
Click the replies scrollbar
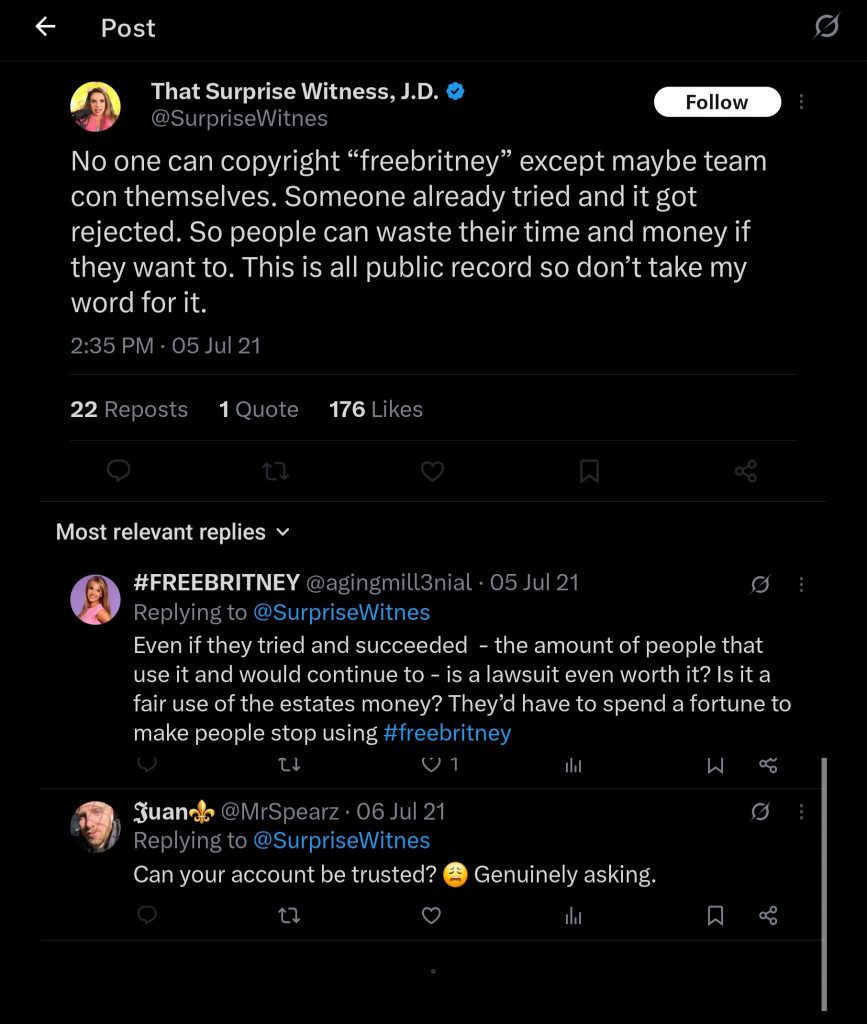click(x=824, y=880)
